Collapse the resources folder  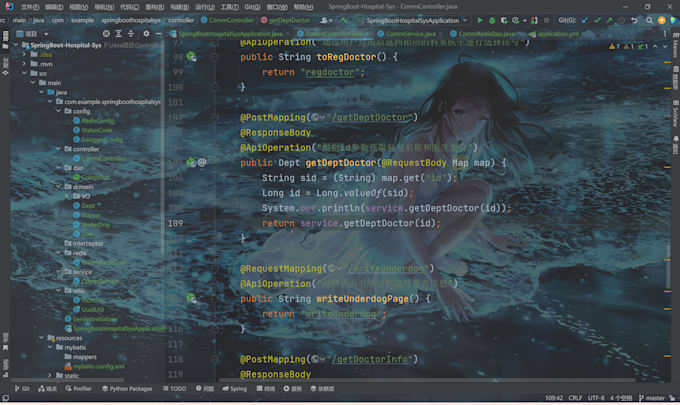[42, 338]
